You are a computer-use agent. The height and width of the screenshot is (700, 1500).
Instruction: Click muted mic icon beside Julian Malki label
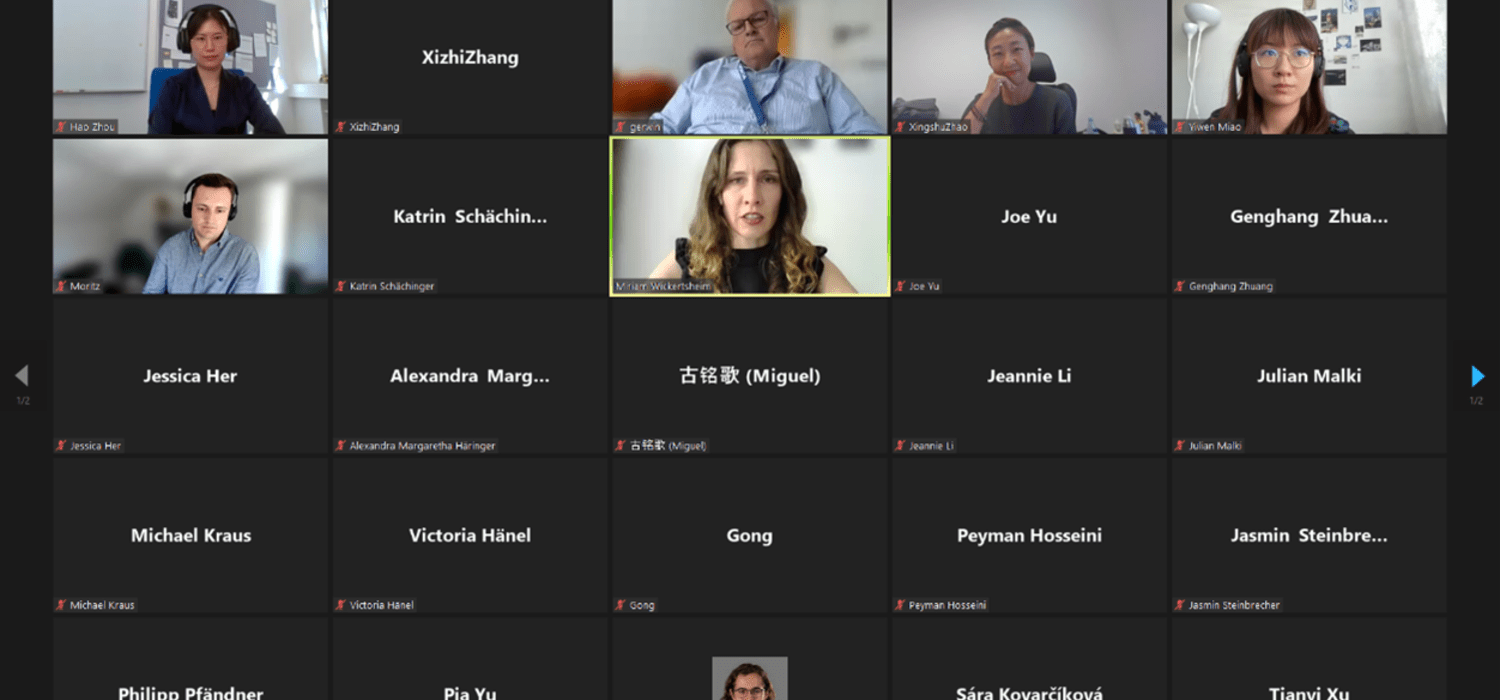click(x=1180, y=446)
